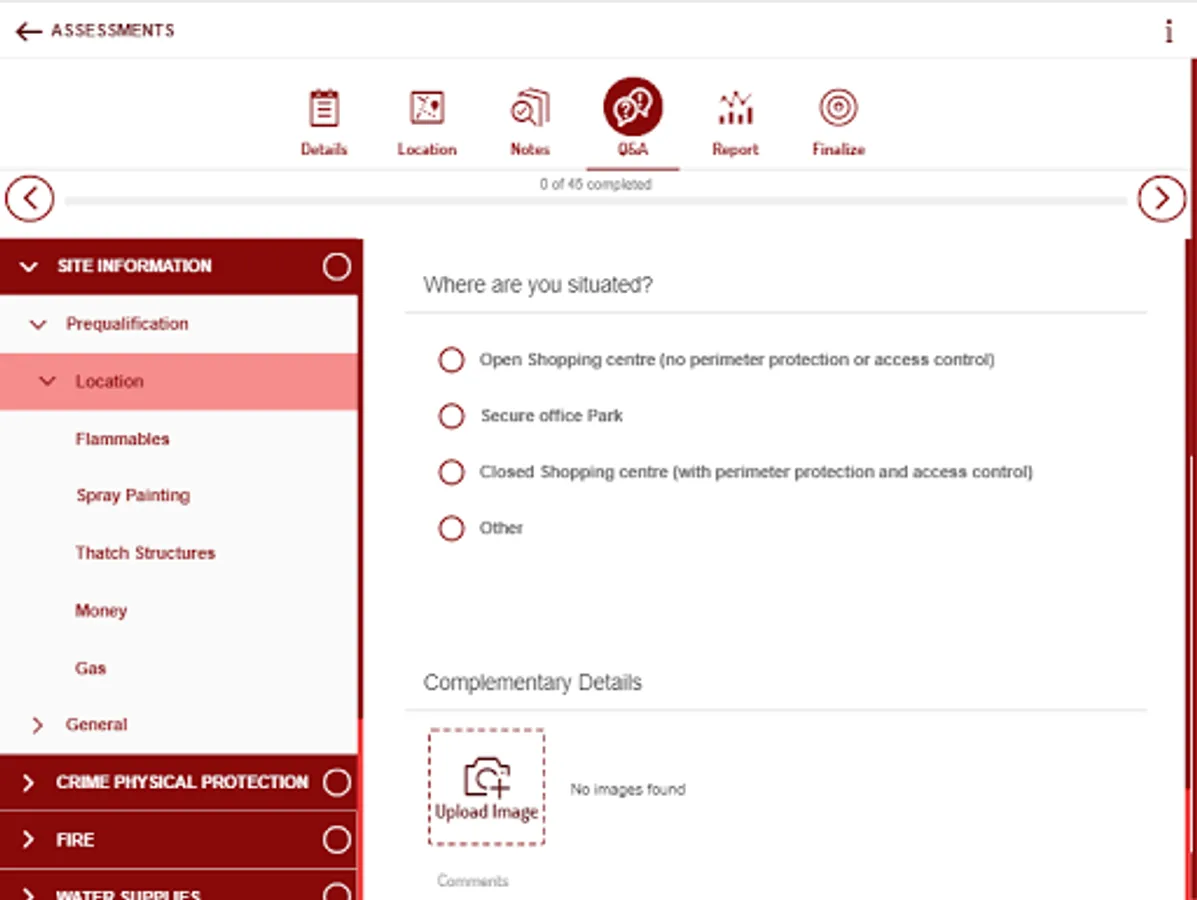Expand the Fire section chevron

28,840
